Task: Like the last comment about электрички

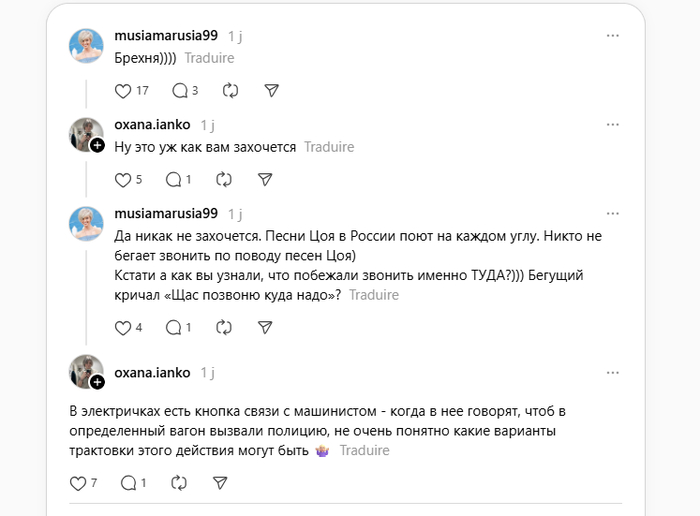Action: point(79,483)
